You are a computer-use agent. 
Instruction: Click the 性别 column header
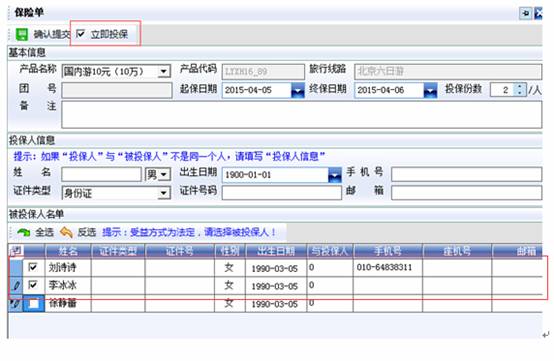tap(230, 251)
